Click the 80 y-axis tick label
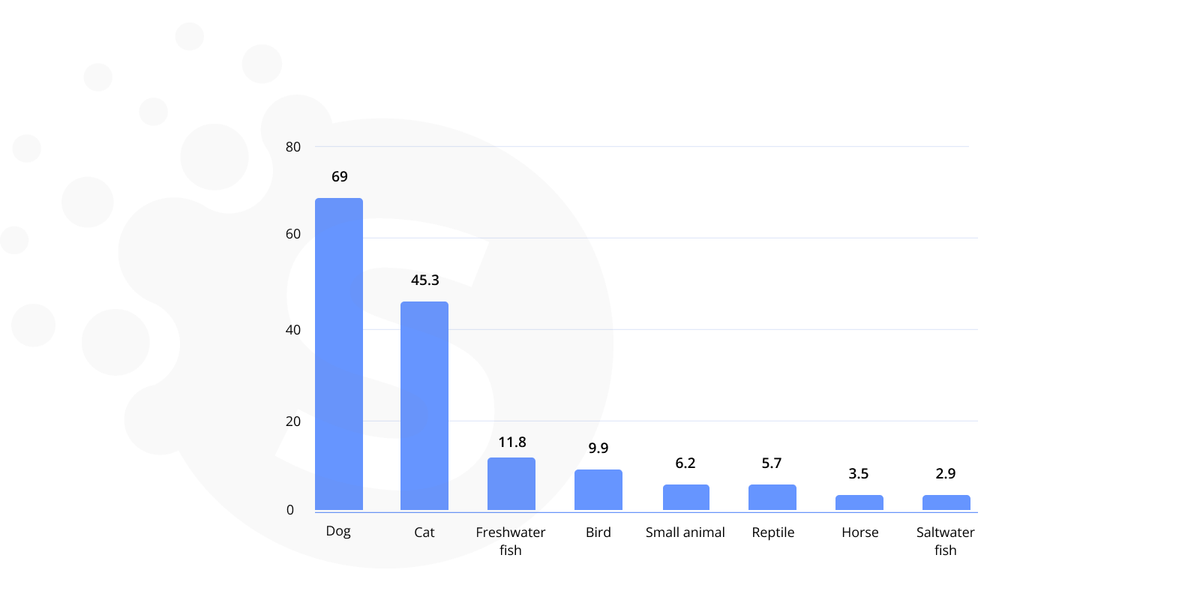 click(x=293, y=147)
